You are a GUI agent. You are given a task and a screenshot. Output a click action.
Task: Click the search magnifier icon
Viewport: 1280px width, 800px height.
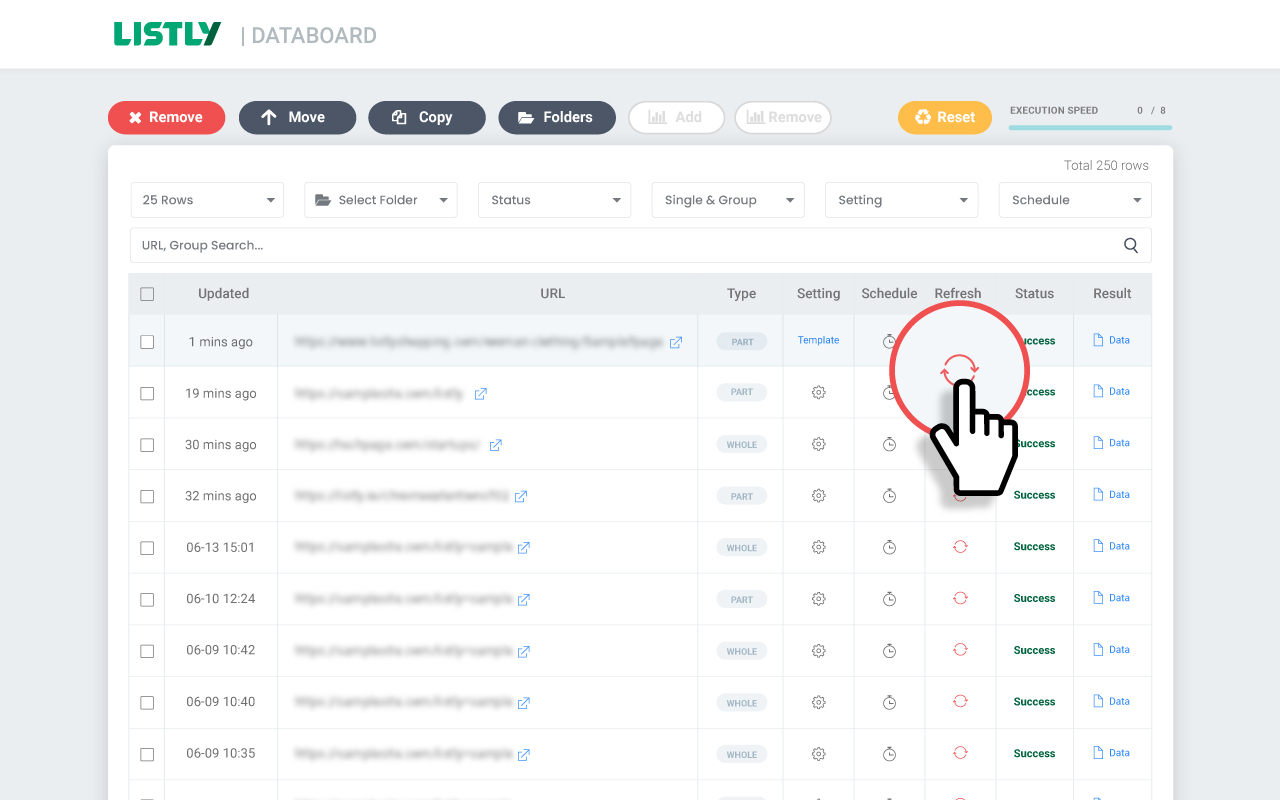pyautogui.click(x=1131, y=245)
